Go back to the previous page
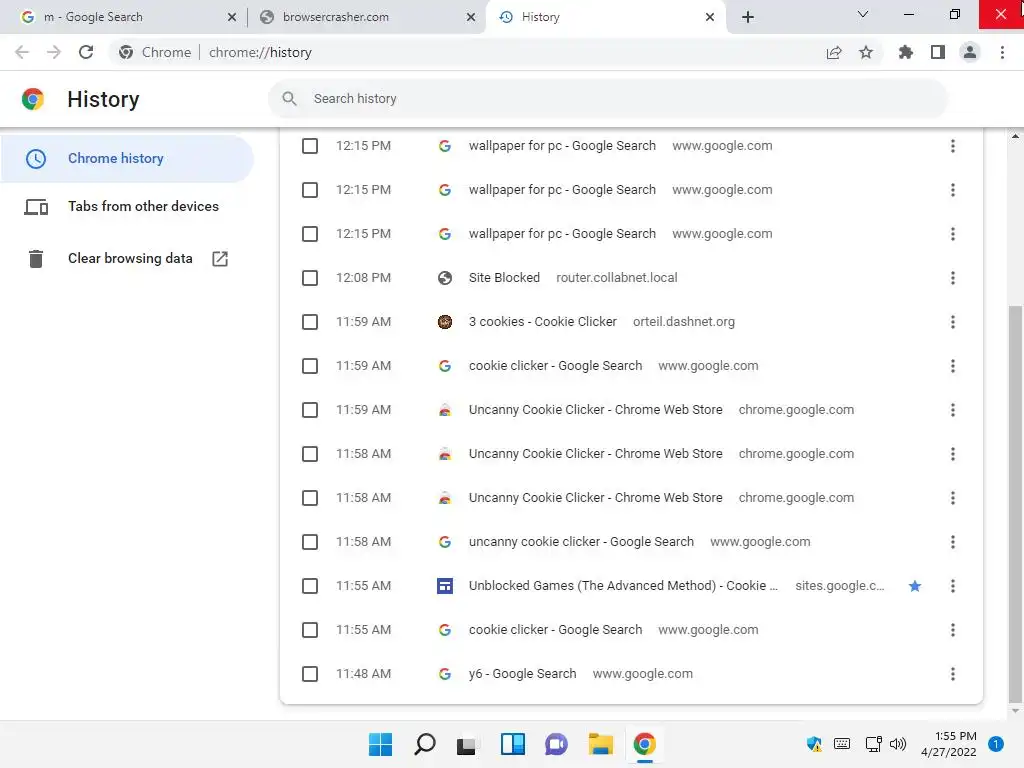The height and width of the screenshot is (768, 1024). tap(22, 52)
